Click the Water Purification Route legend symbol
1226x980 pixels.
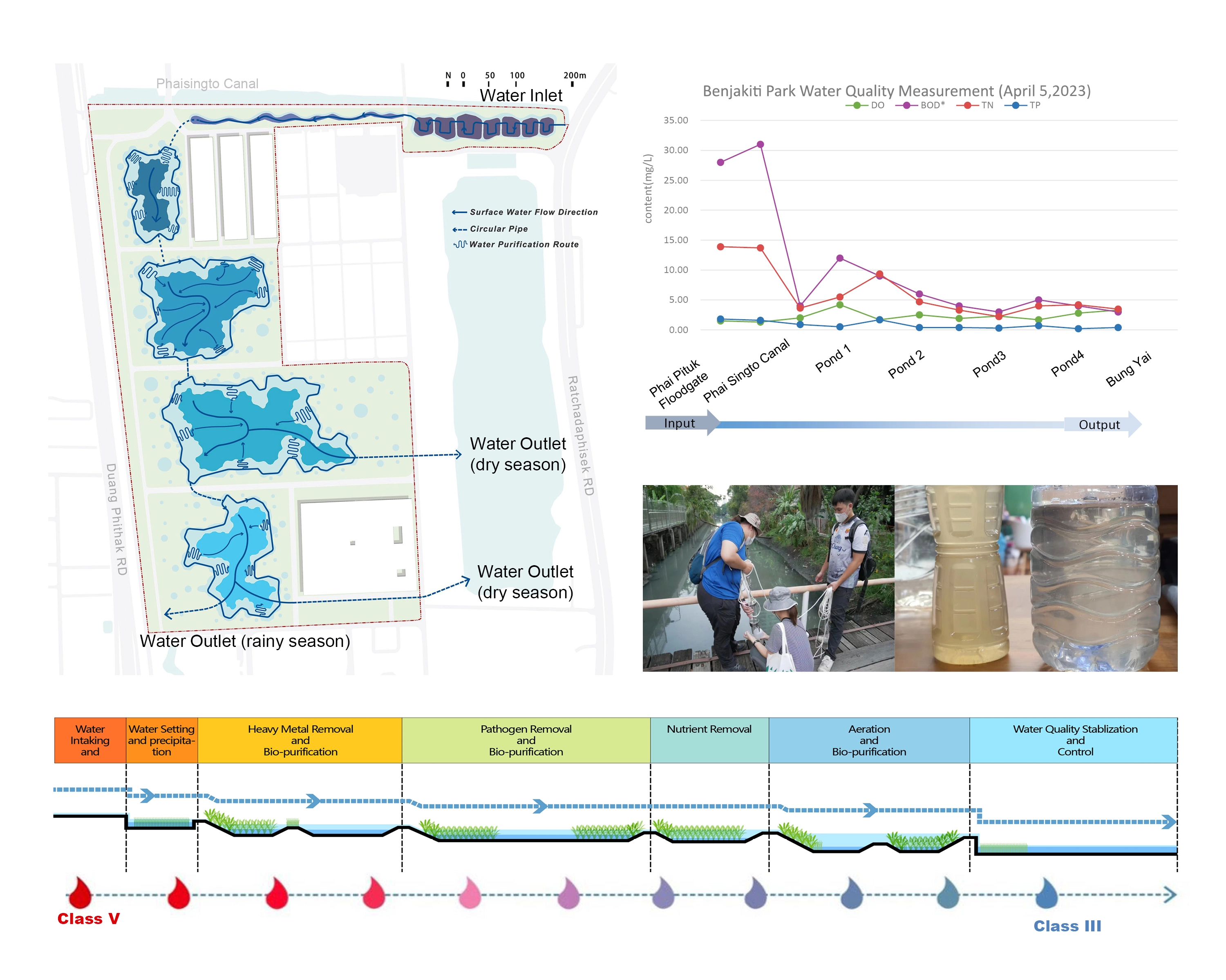tap(460, 244)
